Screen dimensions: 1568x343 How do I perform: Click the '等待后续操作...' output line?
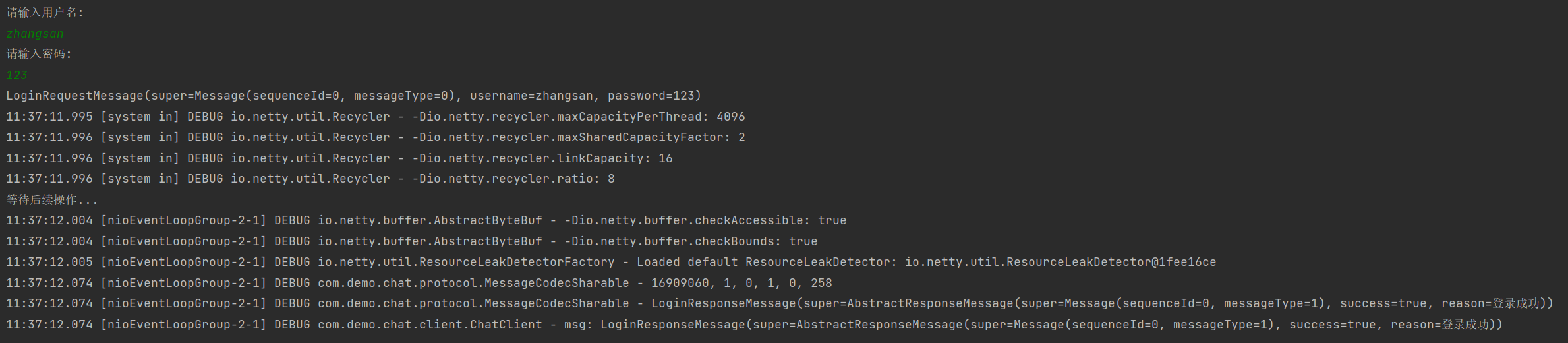coord(52,200)
